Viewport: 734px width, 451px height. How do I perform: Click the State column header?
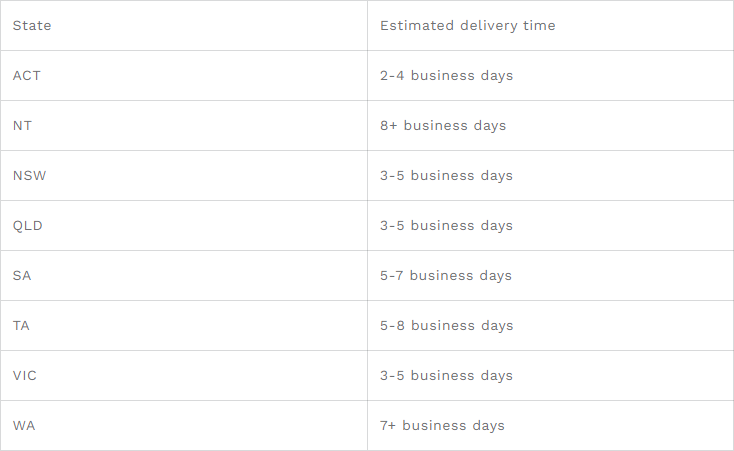tap(184, 25)
